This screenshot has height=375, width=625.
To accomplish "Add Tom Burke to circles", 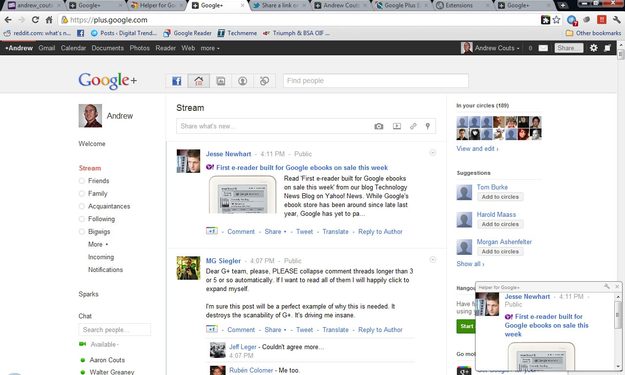I will point(500,197).
